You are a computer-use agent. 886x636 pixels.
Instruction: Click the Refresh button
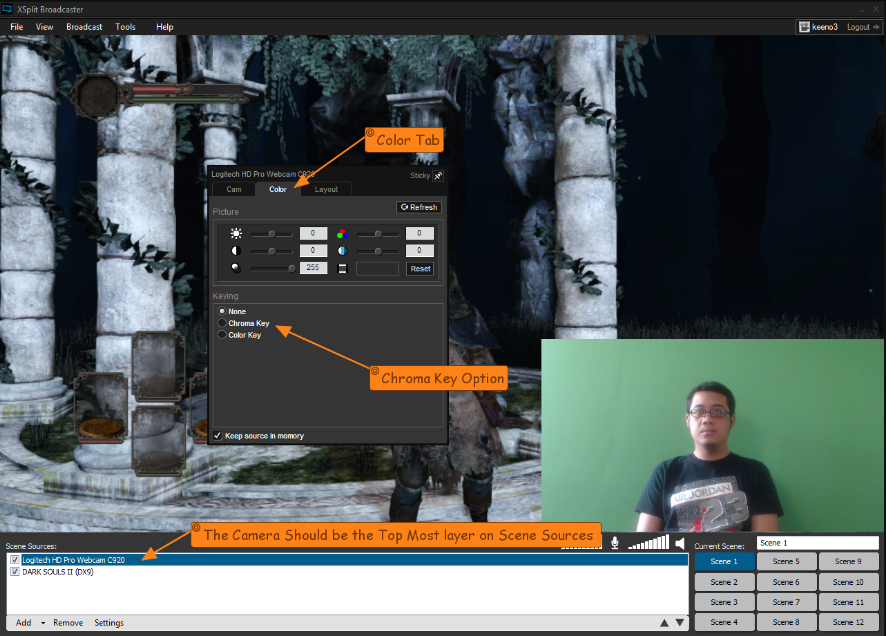coord(419,207)
